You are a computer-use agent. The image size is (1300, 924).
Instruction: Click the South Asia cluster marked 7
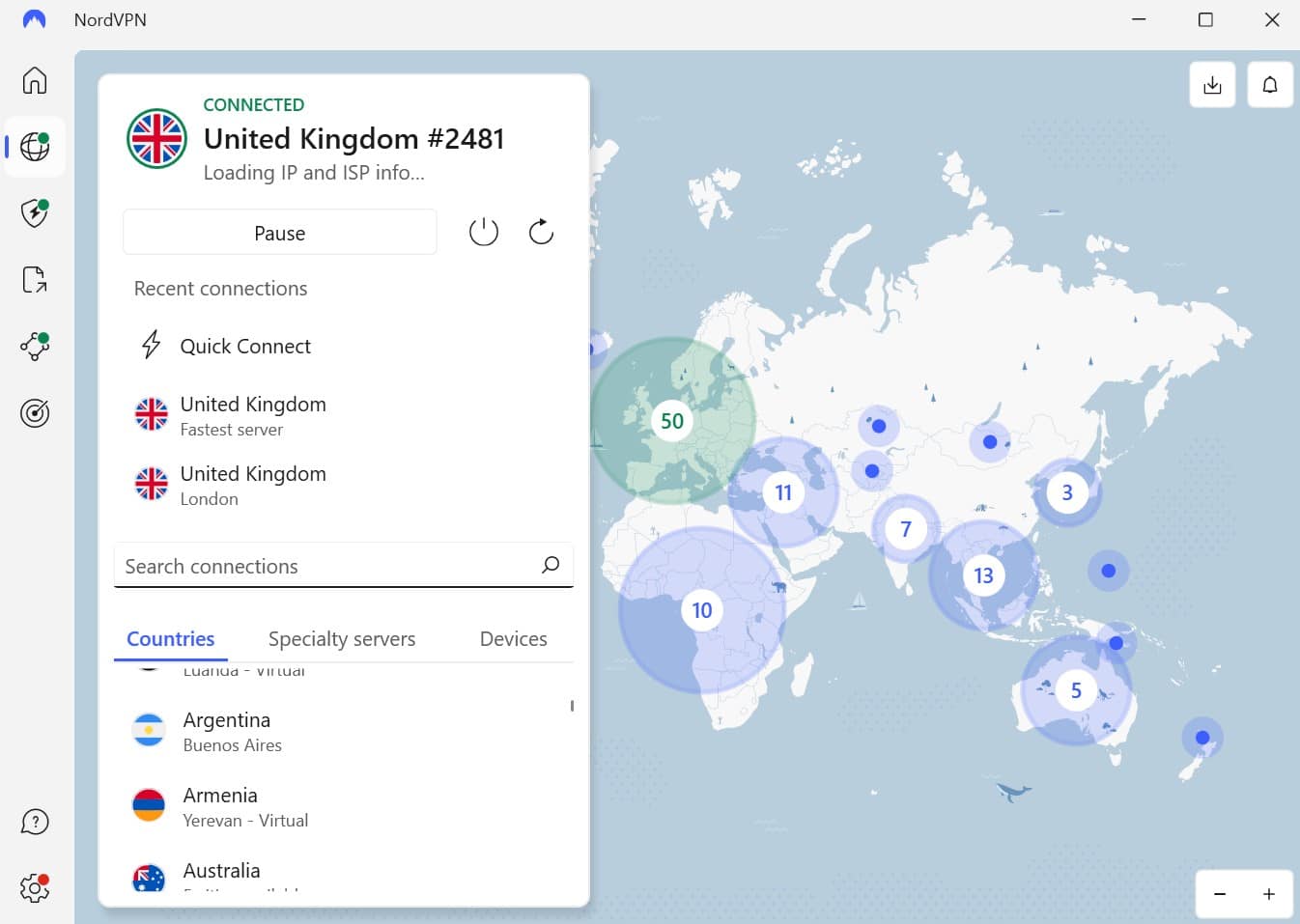(905, 529)
